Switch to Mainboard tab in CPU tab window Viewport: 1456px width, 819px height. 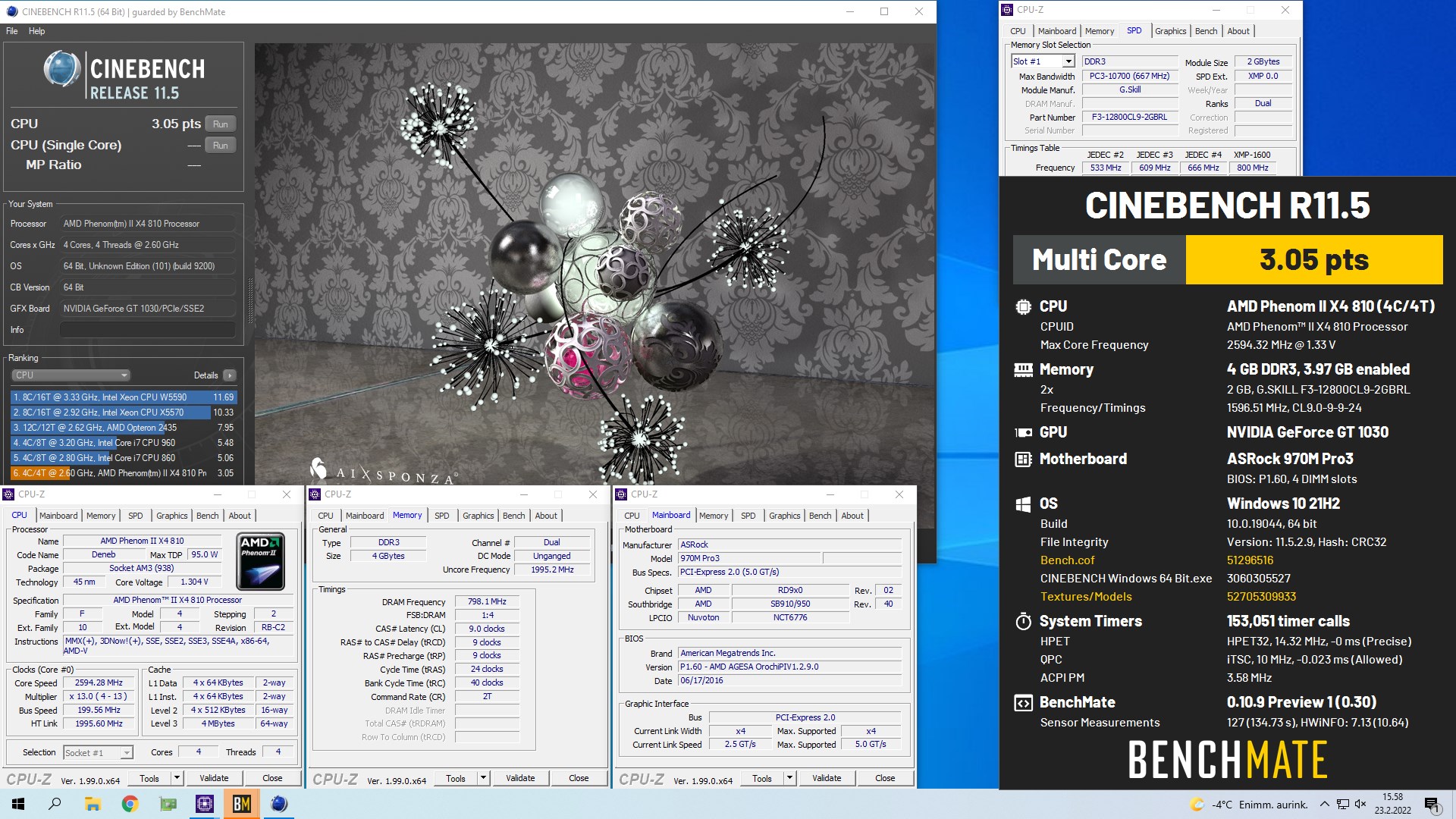[58, 516]
